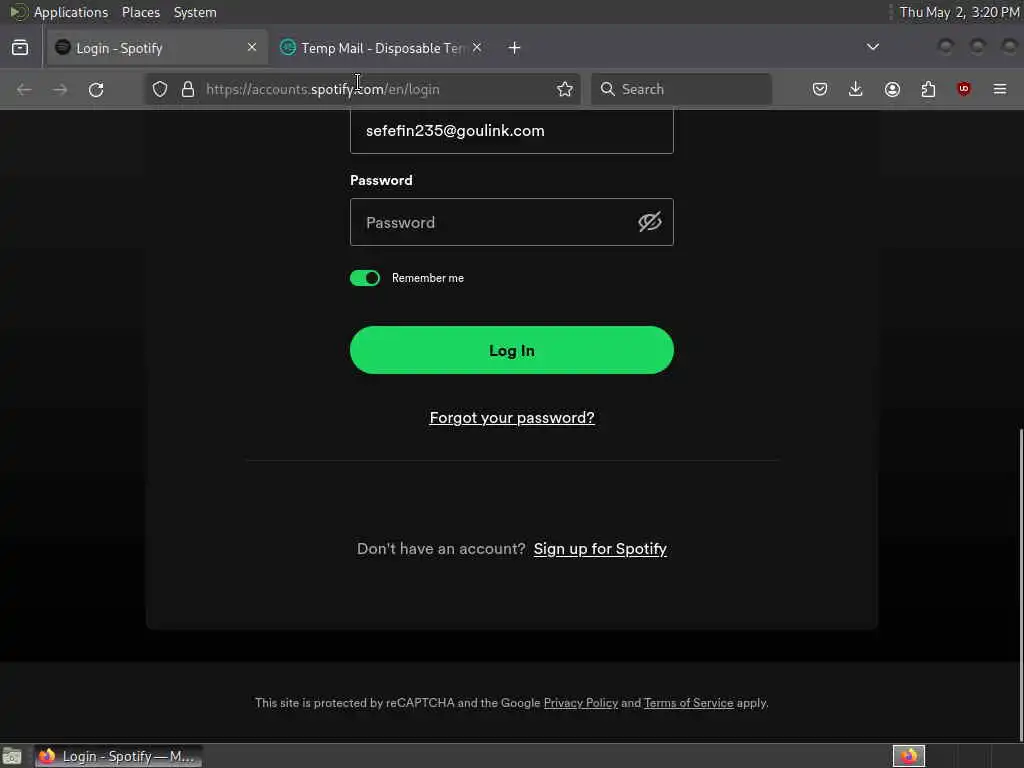Click the Log In button
This screenshot has height=768, width=1024.
(512, 350)
